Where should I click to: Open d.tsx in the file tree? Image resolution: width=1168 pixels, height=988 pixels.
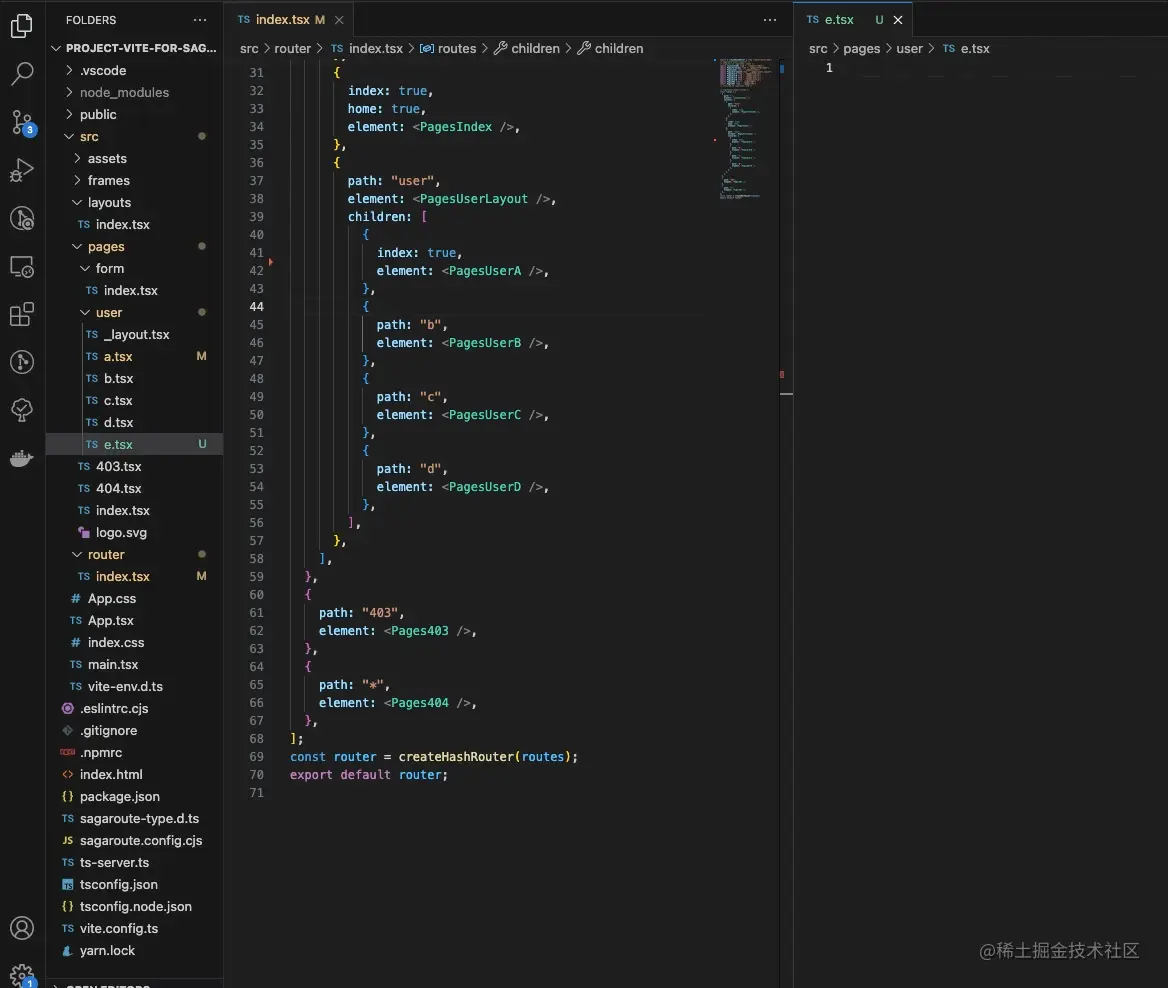pos(136,422)
